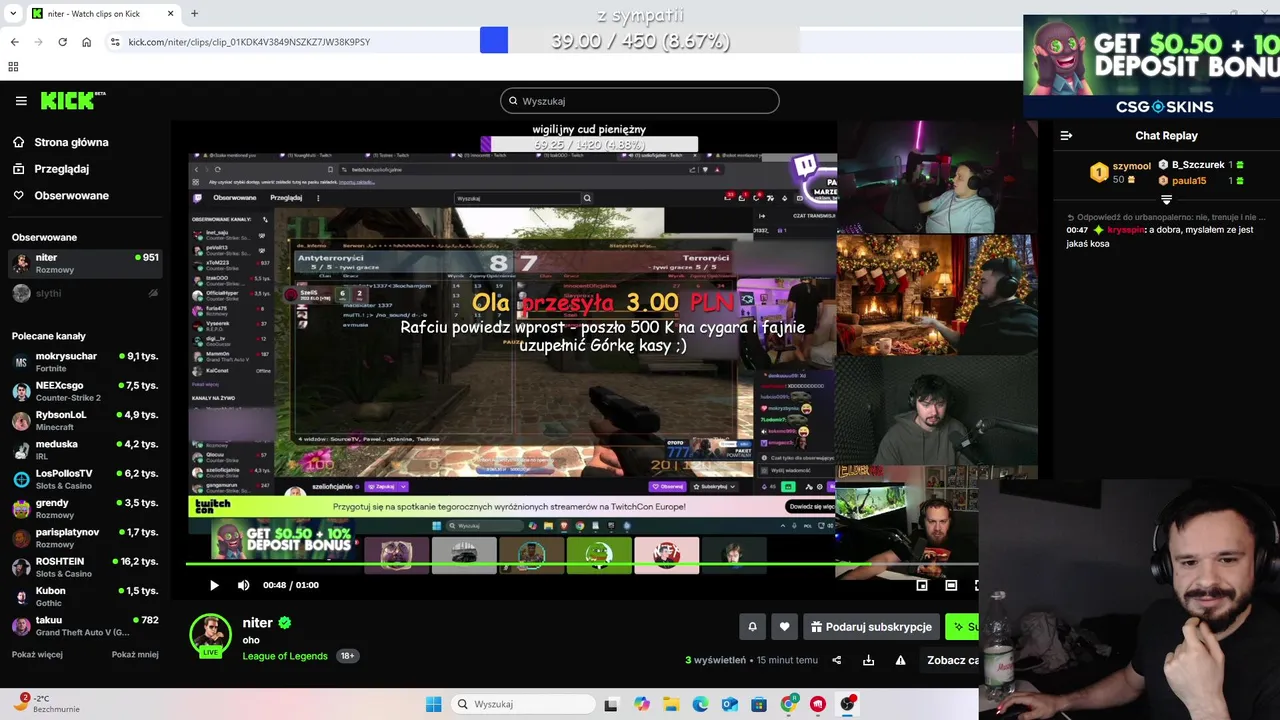Screen dimensions: 1280x720
Task: Reload the browser page
Action: click(x=62, y=42)
